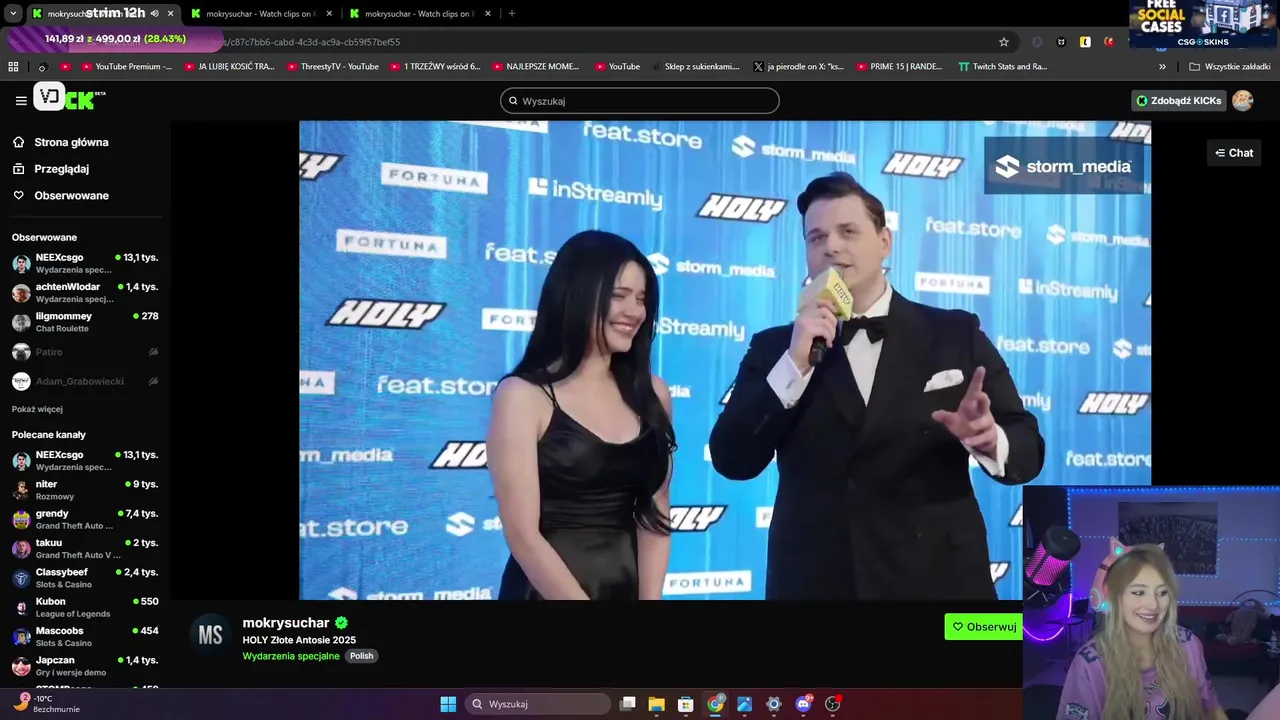Open the Chat panel
The height and width of the screenshot is (720, 1280).
point(1234,153)
